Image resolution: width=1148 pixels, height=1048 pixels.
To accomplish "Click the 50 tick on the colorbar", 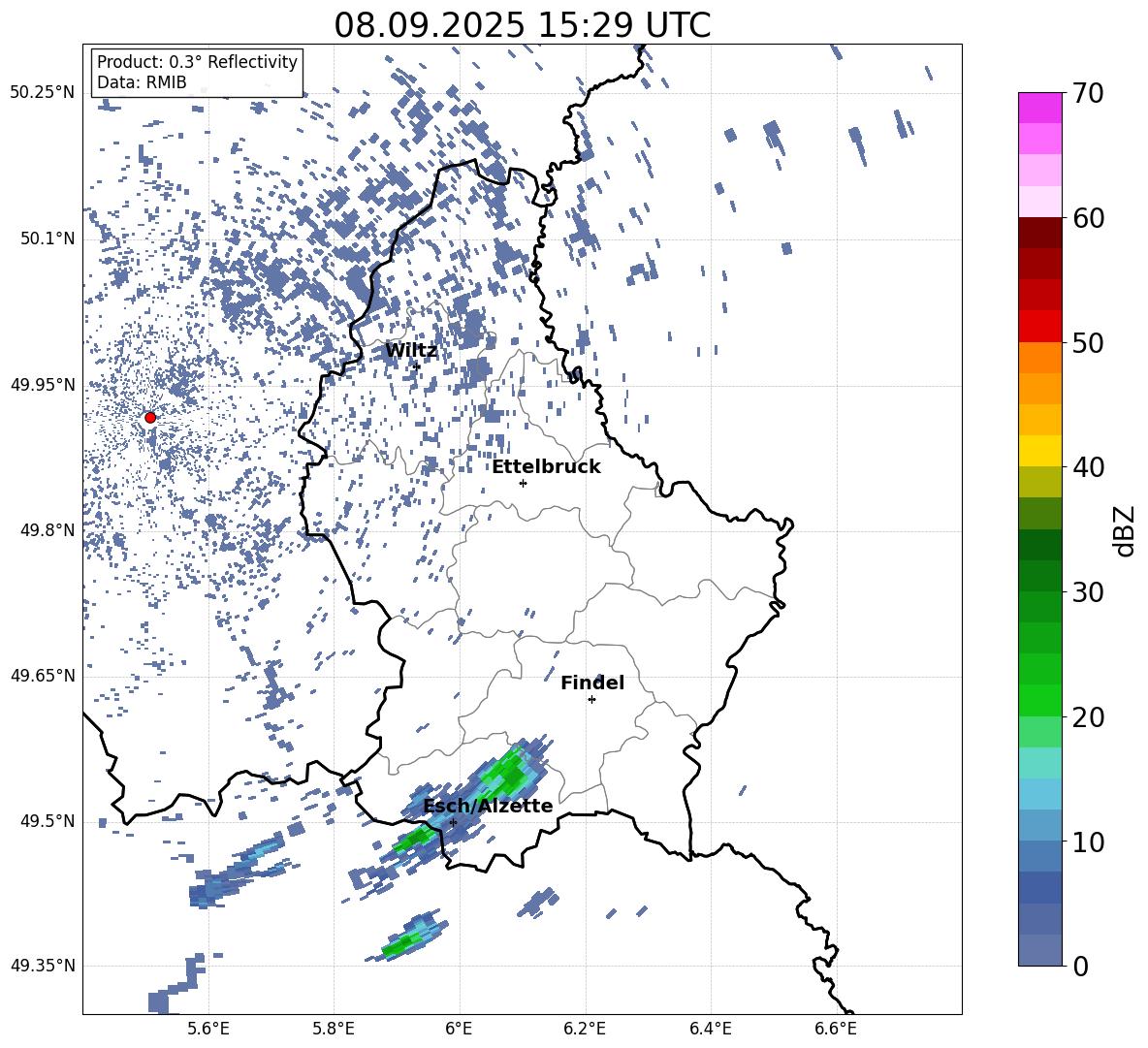I will pyautogui.click(x=1087, y=343).
